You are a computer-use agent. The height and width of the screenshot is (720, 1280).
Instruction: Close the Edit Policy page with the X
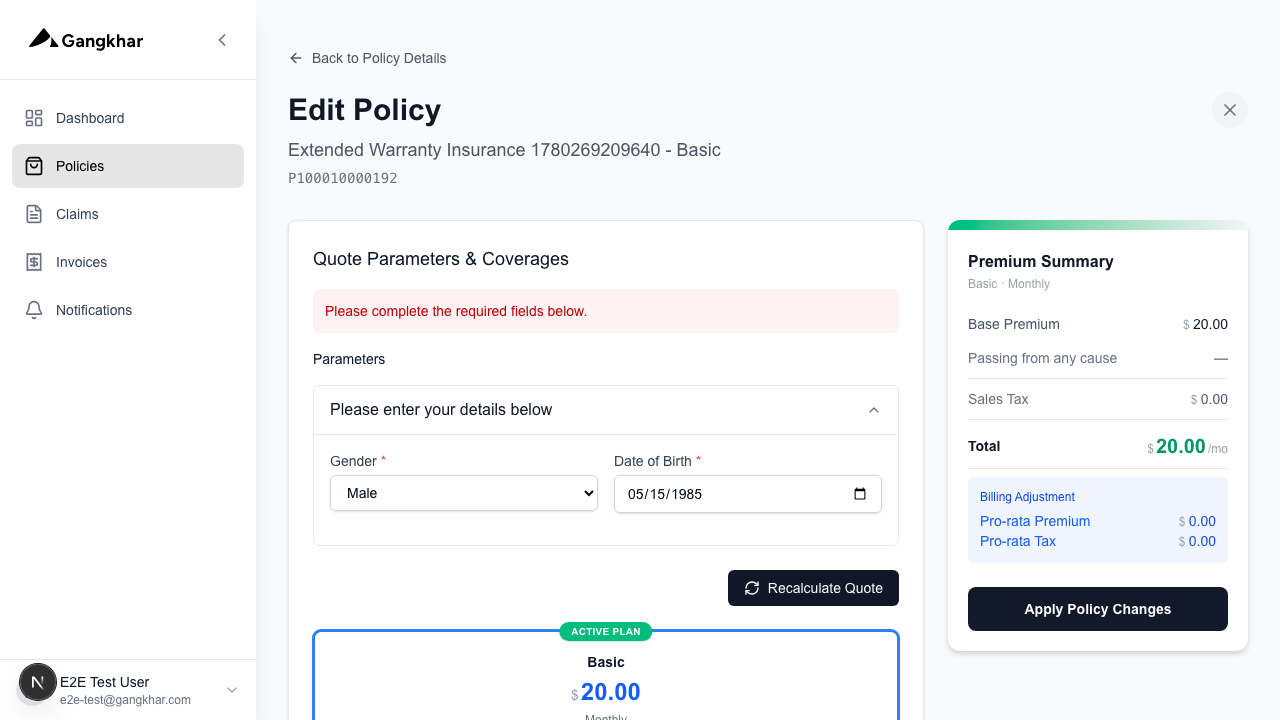coord(1230,110)
